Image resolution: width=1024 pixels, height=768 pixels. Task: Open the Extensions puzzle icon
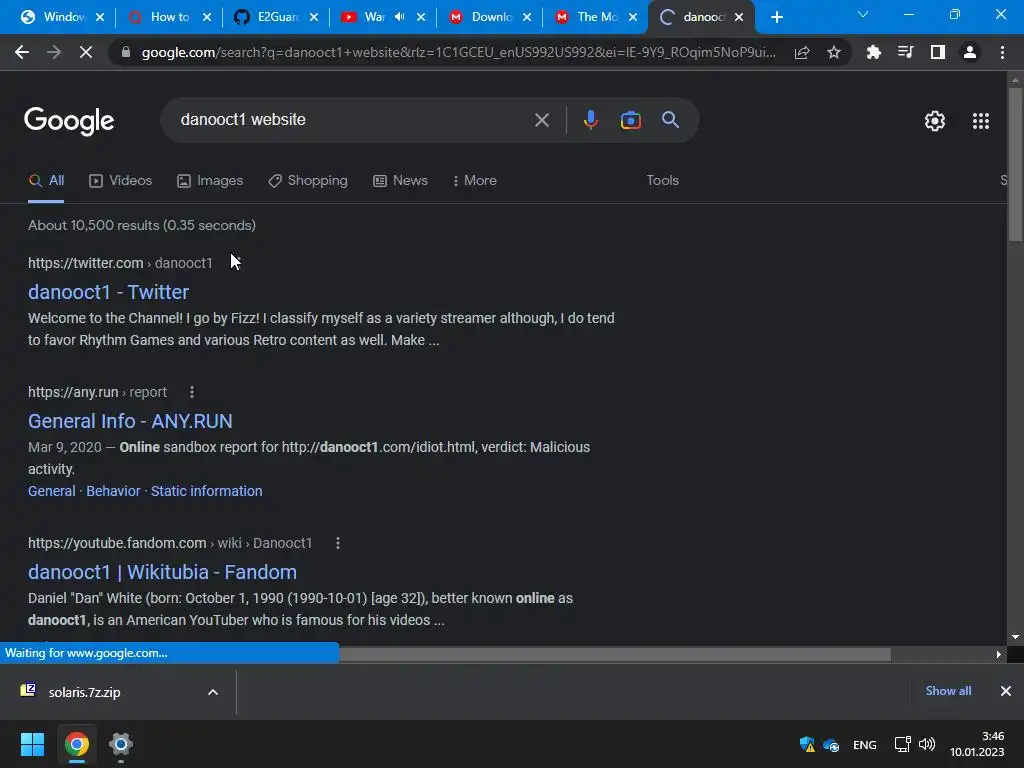tap(873, 52)
